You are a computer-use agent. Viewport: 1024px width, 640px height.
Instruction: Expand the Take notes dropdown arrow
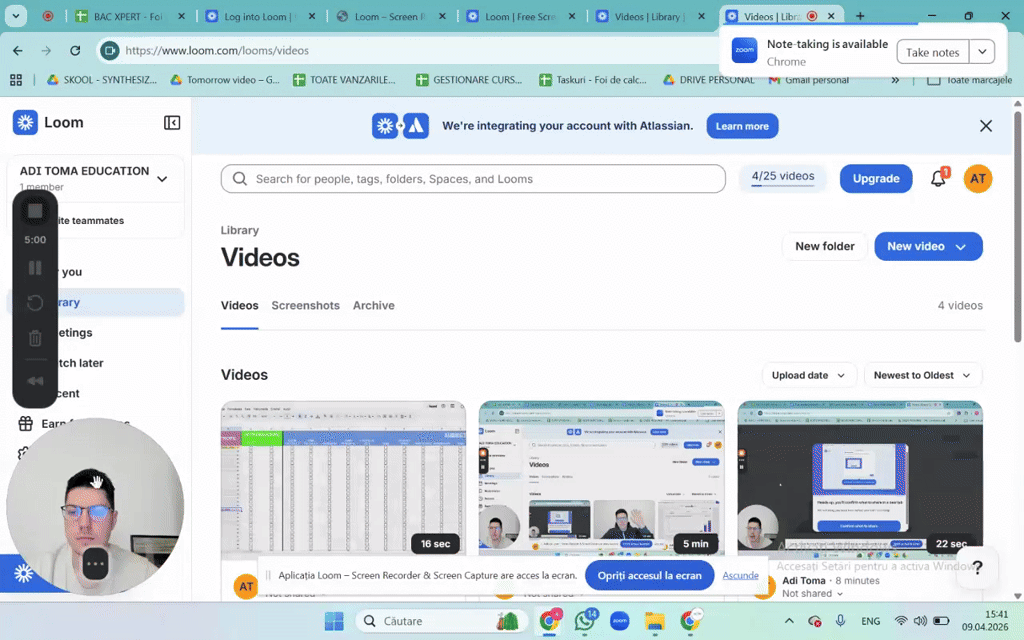coord(982,52)
